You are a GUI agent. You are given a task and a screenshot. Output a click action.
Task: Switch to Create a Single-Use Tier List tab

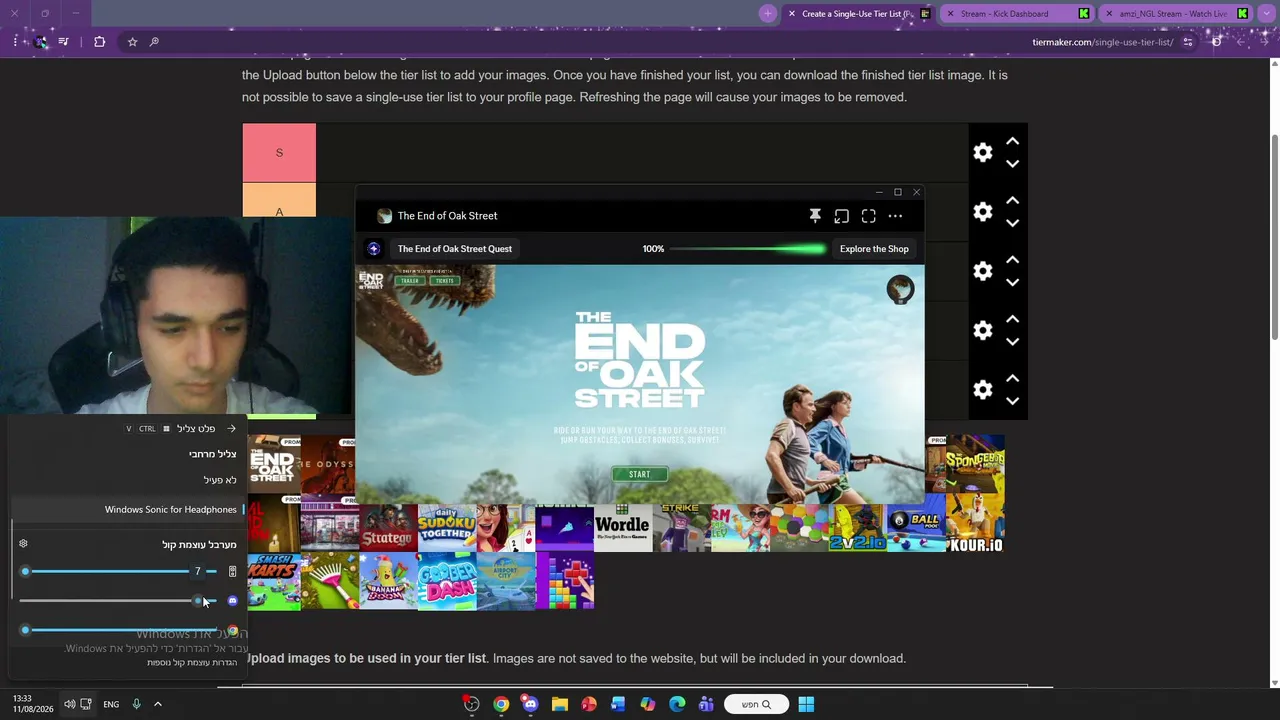point(857,14)
